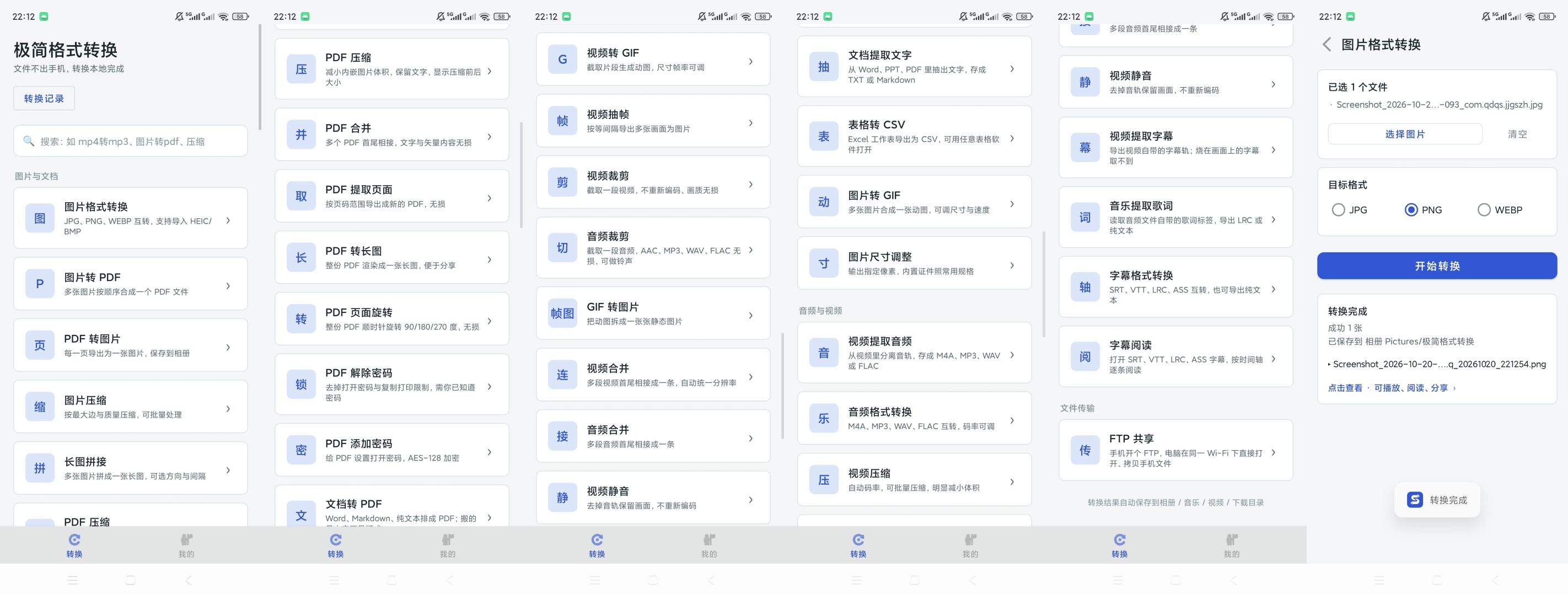This screenshot has width=1568, height=595.
Task: Go back from 图片格式转换 screen
Action: [1327, 45]
